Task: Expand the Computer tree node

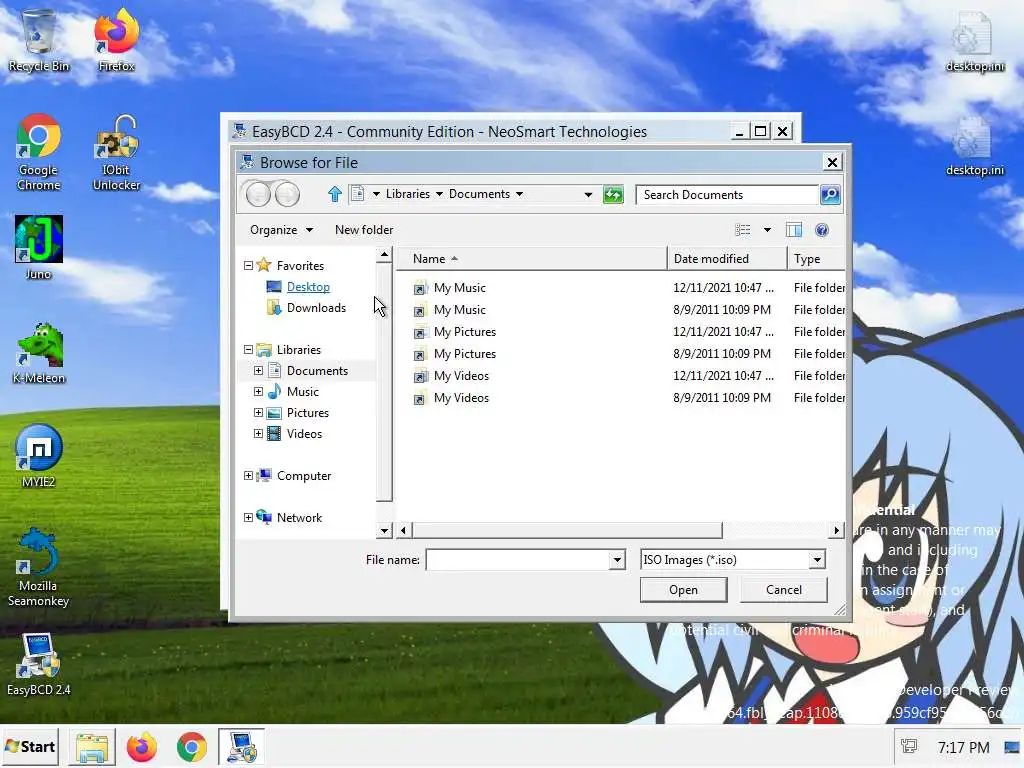Action: pyautogui.click(x=248, y=476)
